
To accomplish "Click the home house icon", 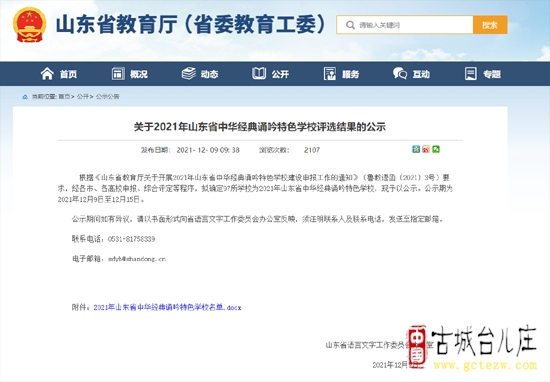I will [47, 74].
